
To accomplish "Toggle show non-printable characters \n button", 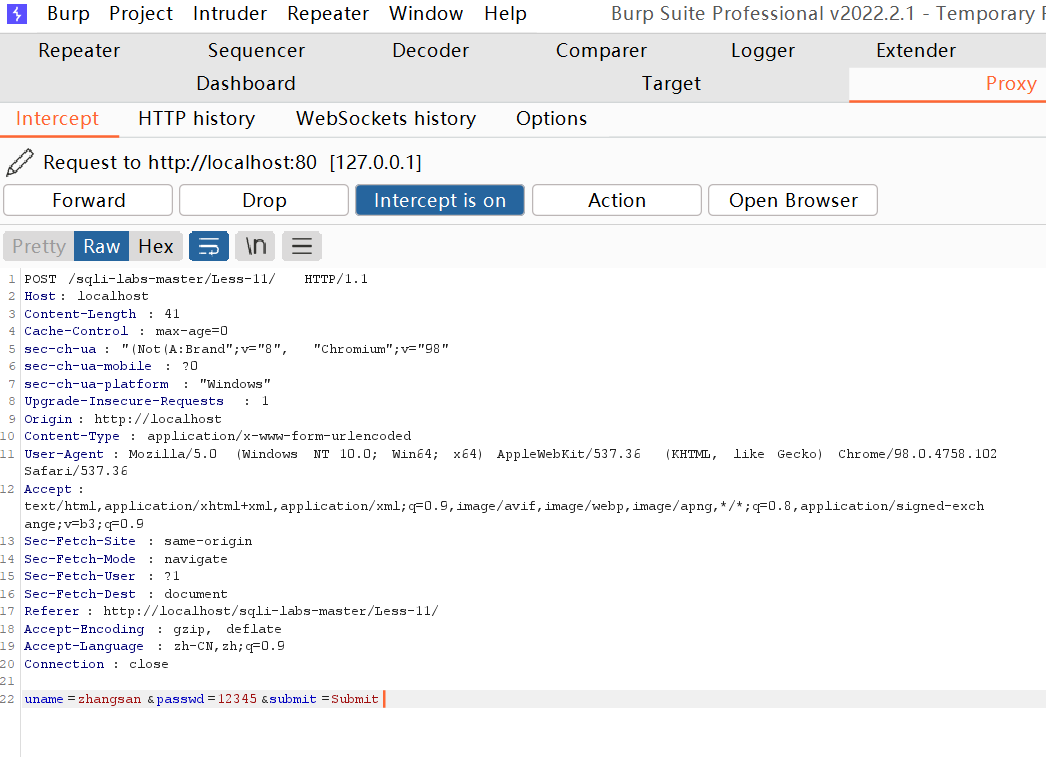I will tap(255, 246).
